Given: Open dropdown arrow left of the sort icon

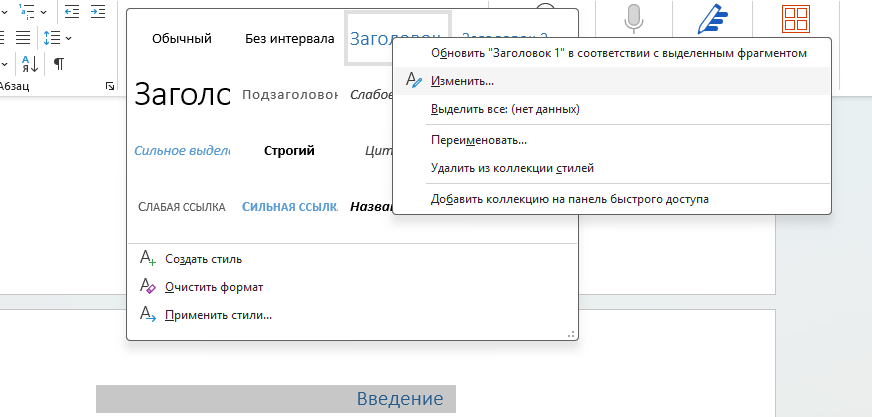Looking at the screenshot, I should pyautogui.click(x=4, y=64).
